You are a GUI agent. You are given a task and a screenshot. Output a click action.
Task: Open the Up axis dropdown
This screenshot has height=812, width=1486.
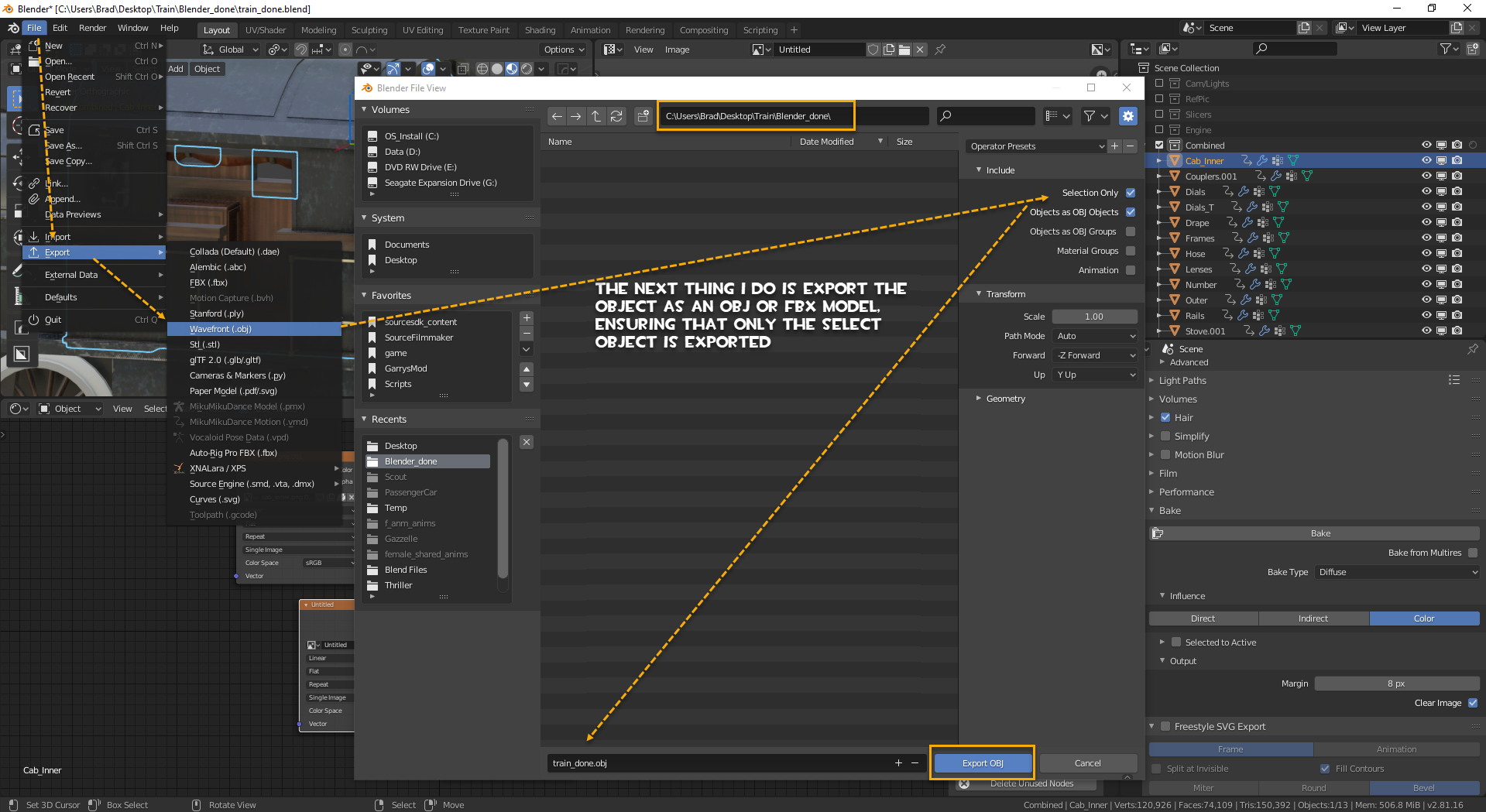coord(1095,375)
